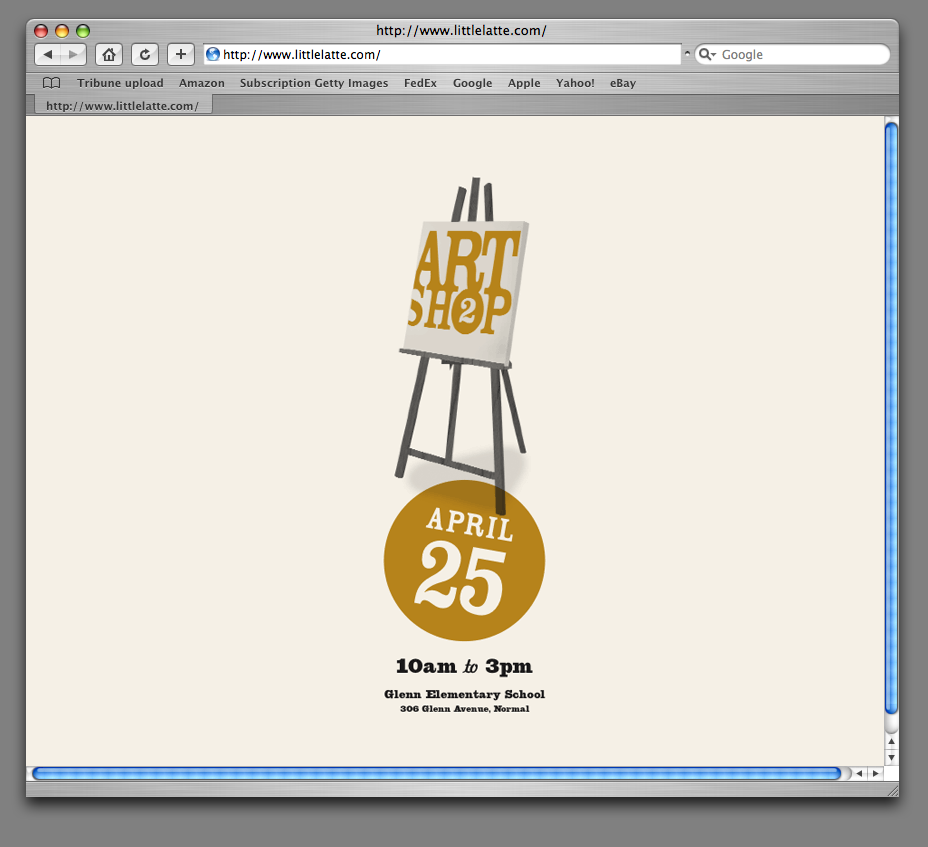Close the window with red button

(x=41, y=31)
